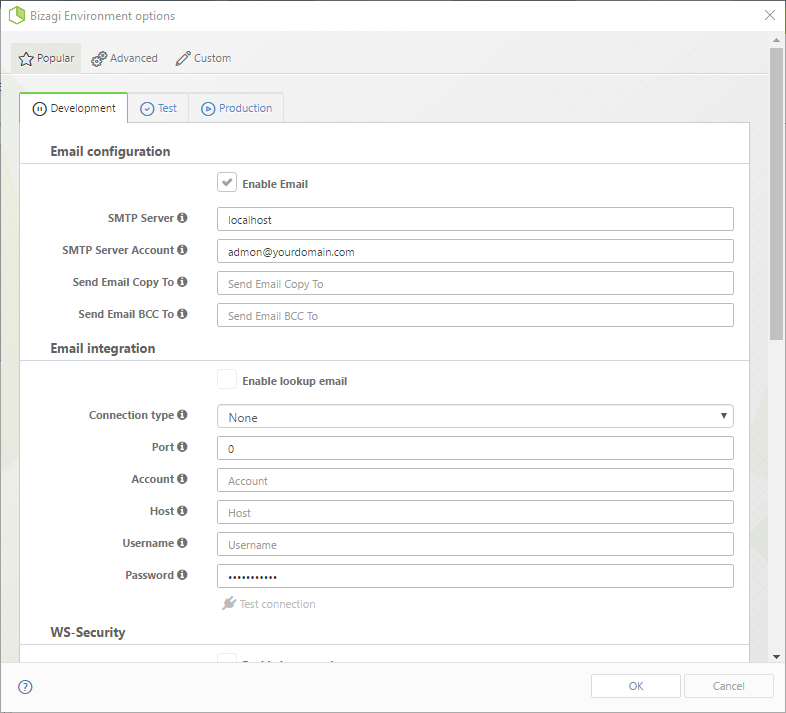Click the Host input field
This screenshot has height=713, width=786.
pos(475,512)
